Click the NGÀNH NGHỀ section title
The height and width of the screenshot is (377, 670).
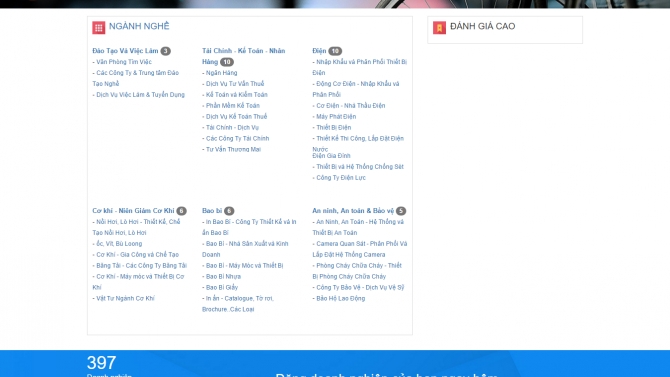click(139, 27)
